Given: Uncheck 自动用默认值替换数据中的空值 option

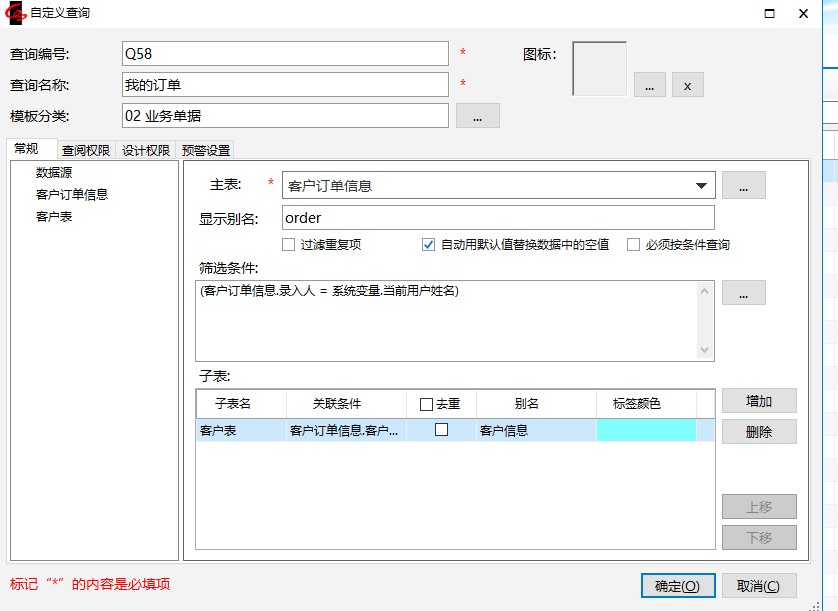Looking at the screenshot, I should tap(429, 245).
